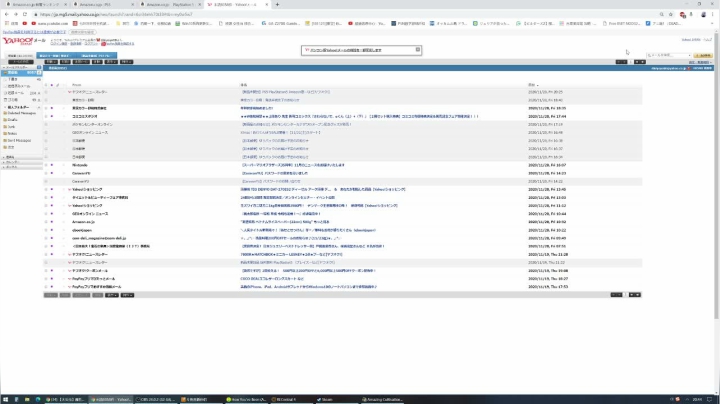This screenshot has width=720, height=404.
Task: Open Chrome three-dot menu
Action: (x=713, y=14)
